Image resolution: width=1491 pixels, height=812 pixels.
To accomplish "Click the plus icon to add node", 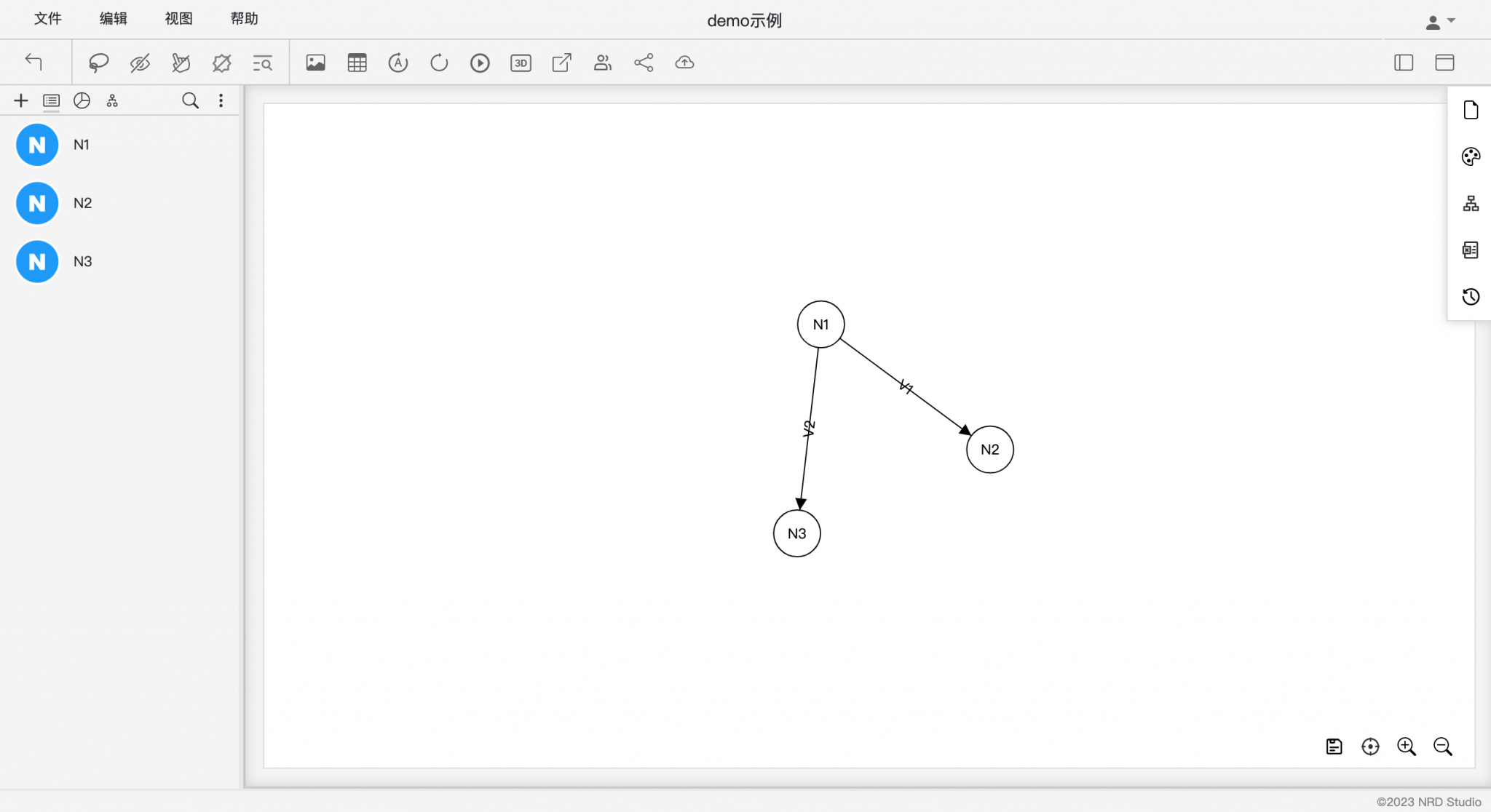I will click(x=21, y=100).
